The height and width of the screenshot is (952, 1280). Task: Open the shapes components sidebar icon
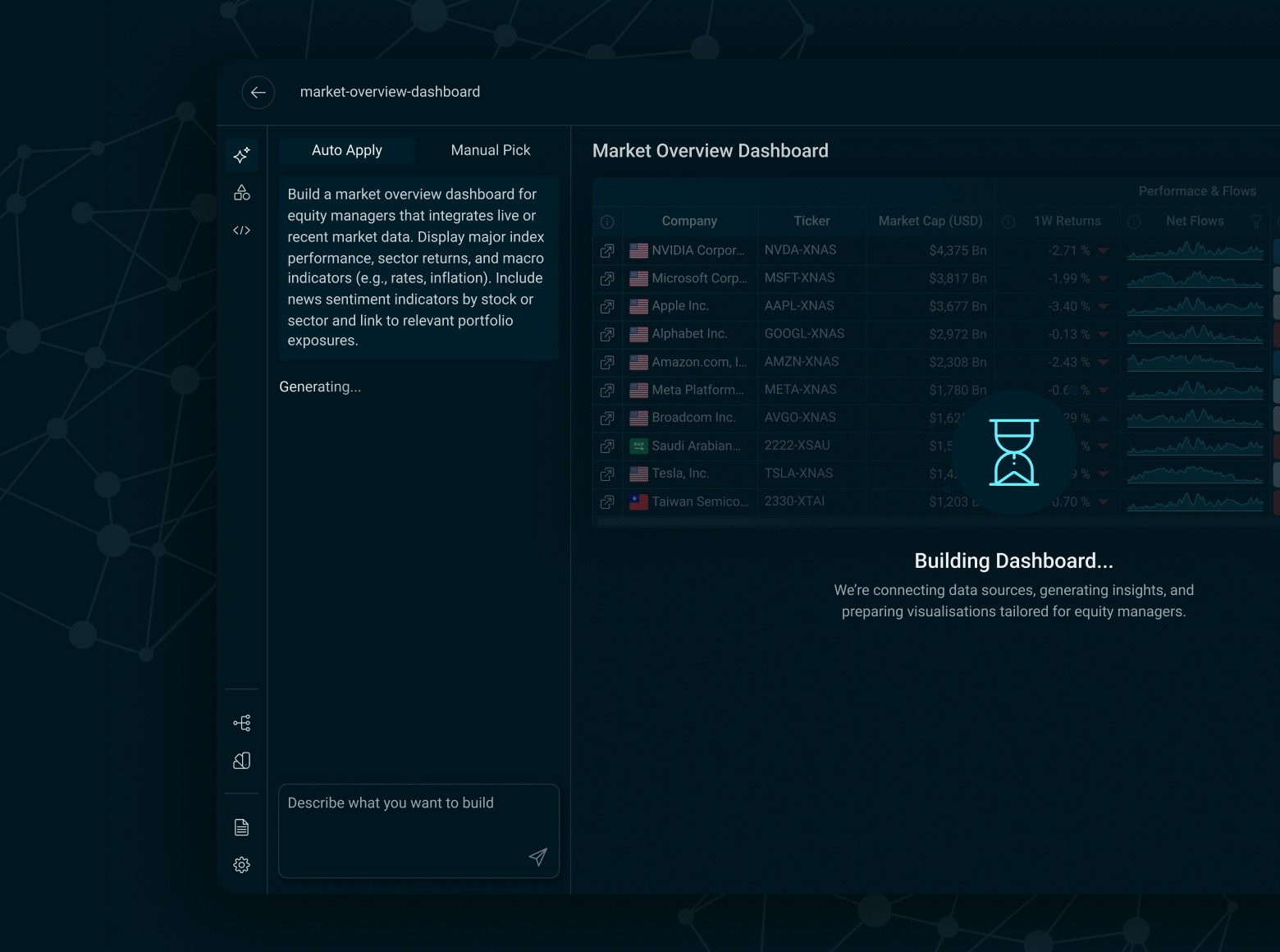(x=241, y=193)
